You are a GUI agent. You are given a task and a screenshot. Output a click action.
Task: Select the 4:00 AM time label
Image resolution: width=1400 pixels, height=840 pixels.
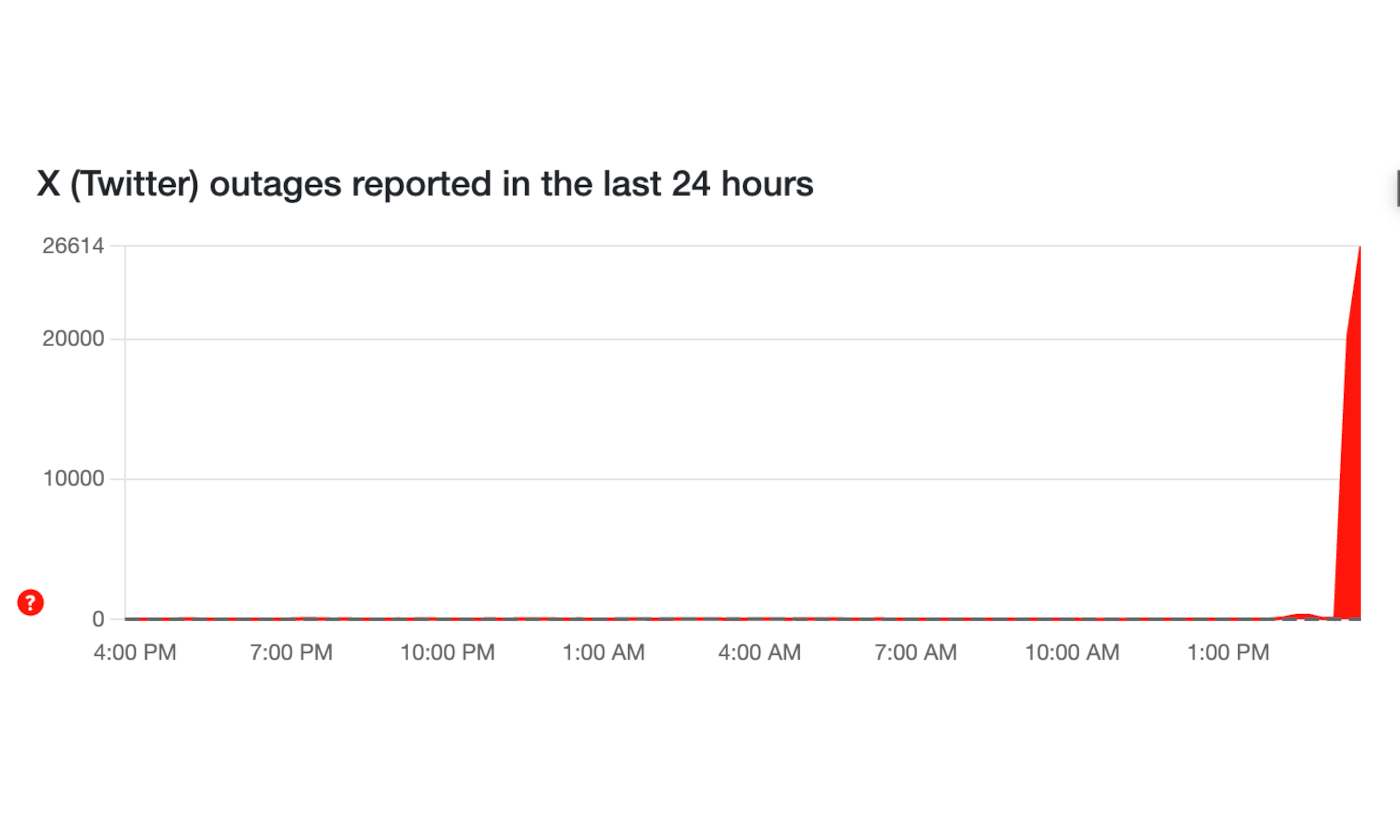(759, 653)
